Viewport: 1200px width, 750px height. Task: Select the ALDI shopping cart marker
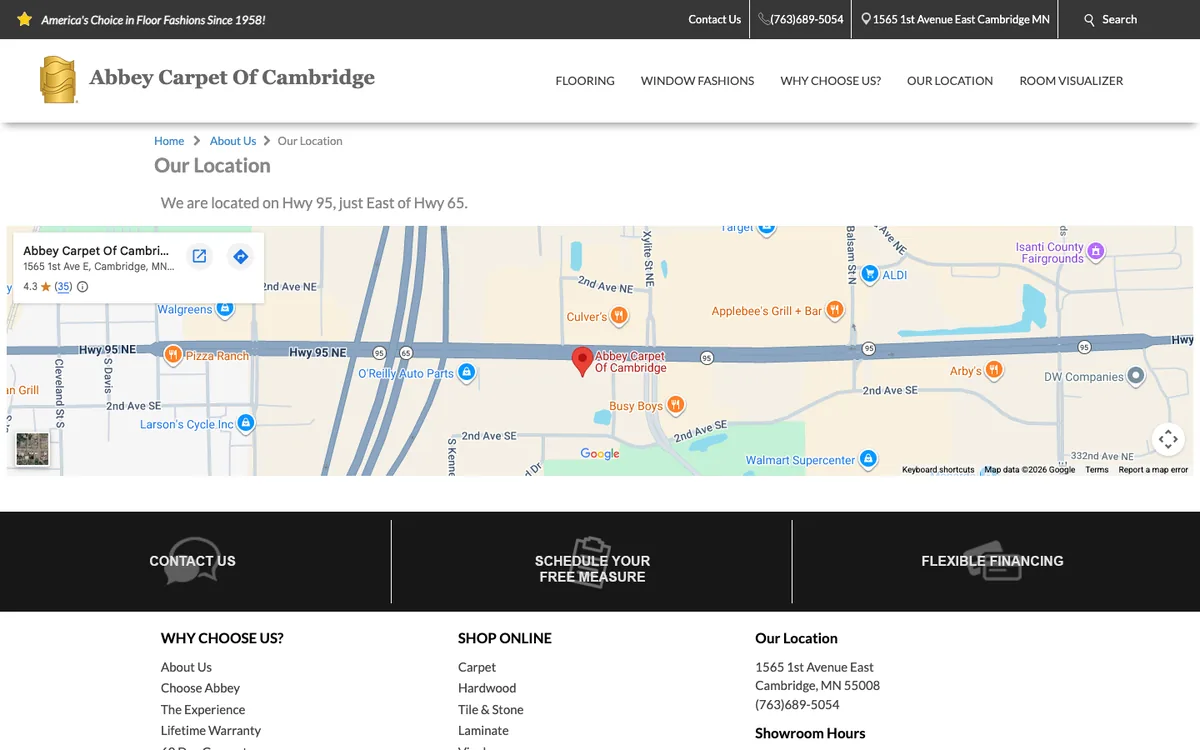point(869,273)
